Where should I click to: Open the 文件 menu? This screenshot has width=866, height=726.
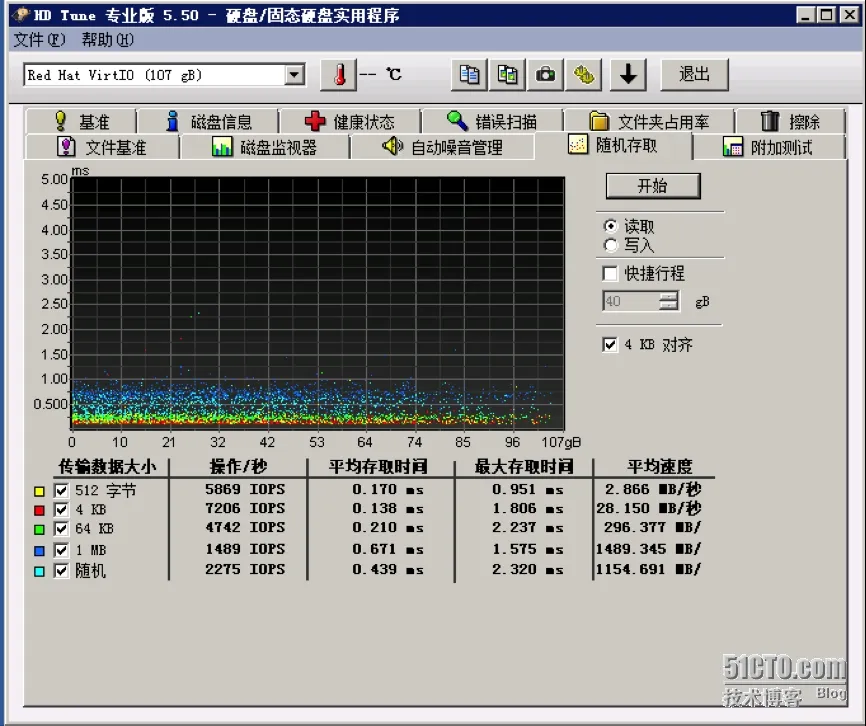click(x=39, y=40)
